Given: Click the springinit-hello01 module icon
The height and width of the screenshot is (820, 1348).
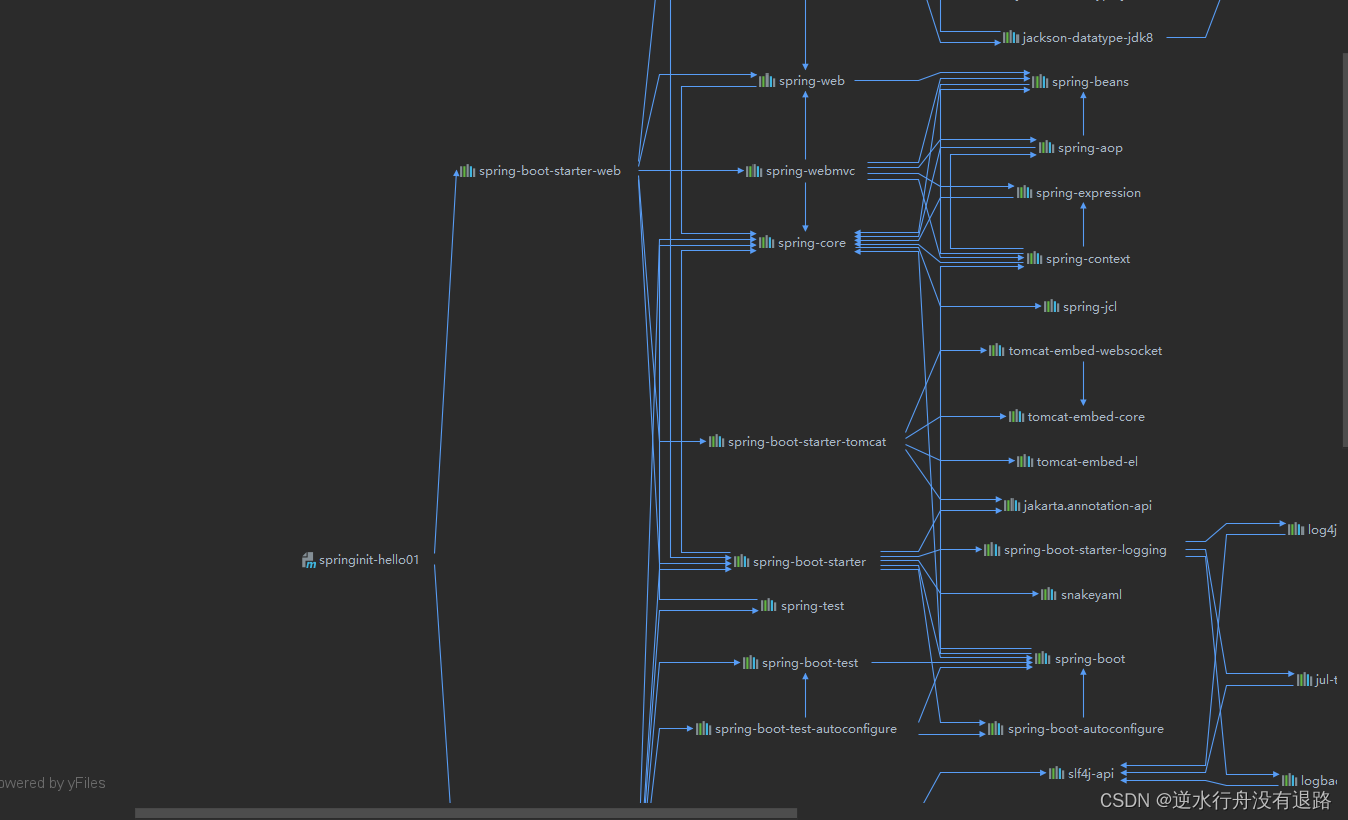Looking at the screenshot, I should (309, 560).
